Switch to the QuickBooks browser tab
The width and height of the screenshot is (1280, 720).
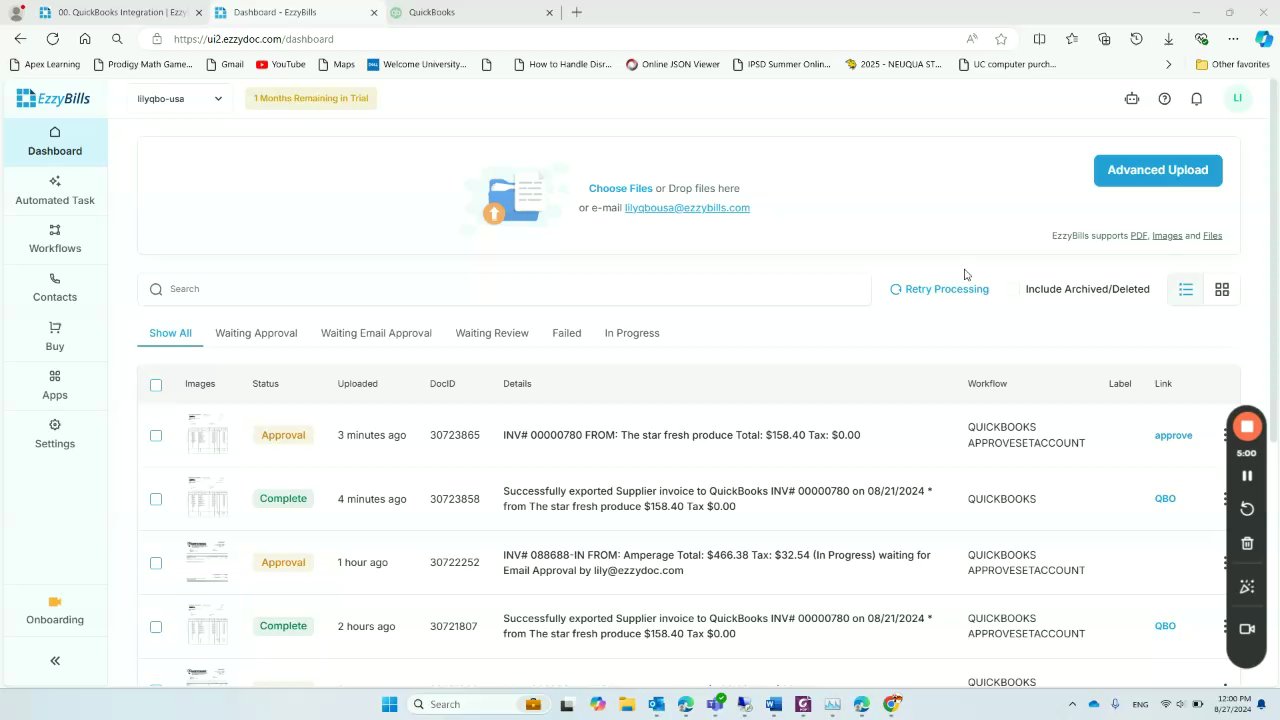tap(470, 12)
